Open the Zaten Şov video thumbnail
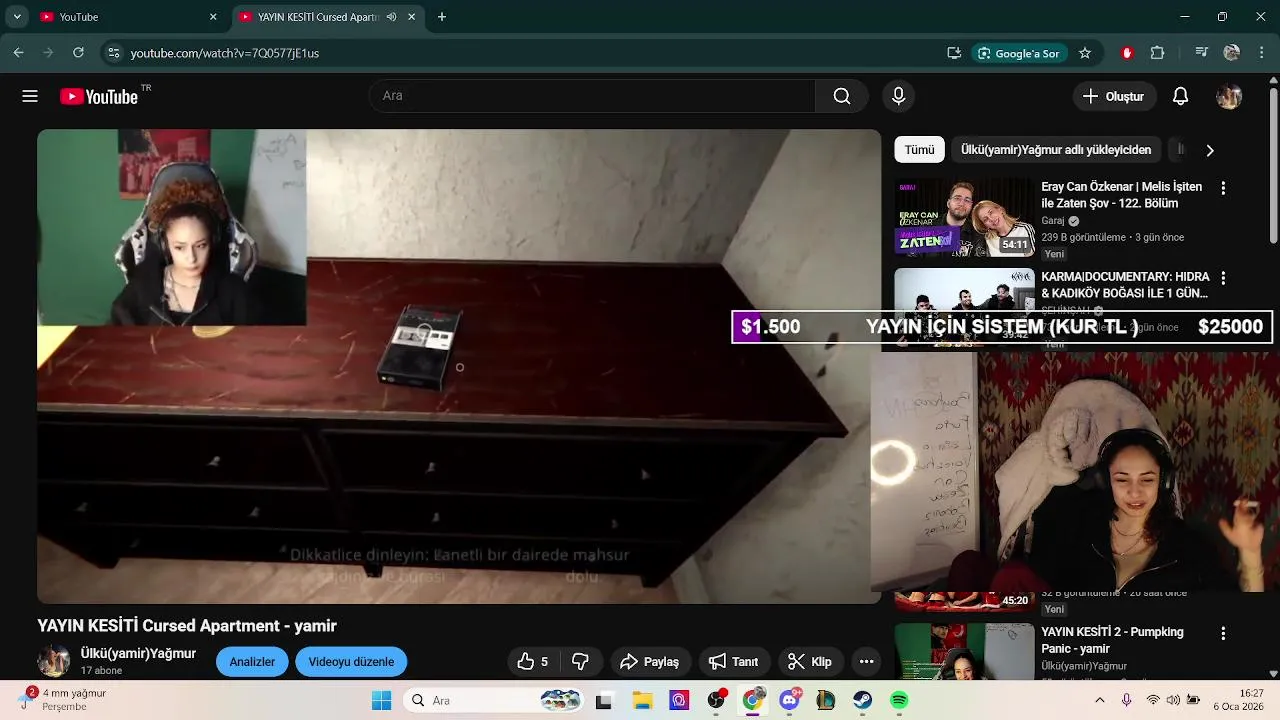The width and height of the screenshot is (1280, 720). tap(964, 217)
